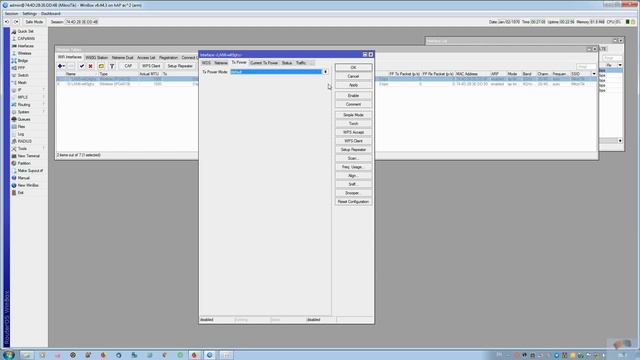Open the Traffic tab in the Interface dialog
The width and height of the screenshot is (640, 360).
tap(301, 63)
